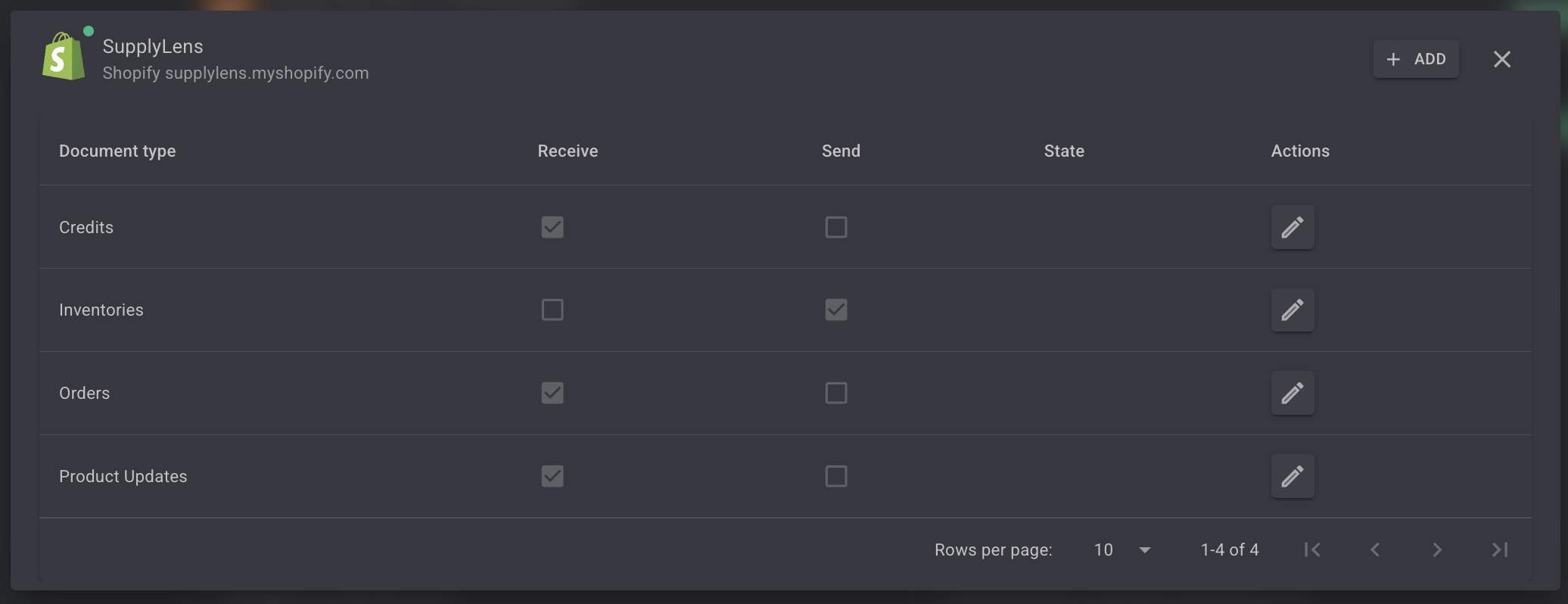Toggle Receive checkbox for Inventories
This screenshot has width=1568, height=604.
click(x=552, y=310)
